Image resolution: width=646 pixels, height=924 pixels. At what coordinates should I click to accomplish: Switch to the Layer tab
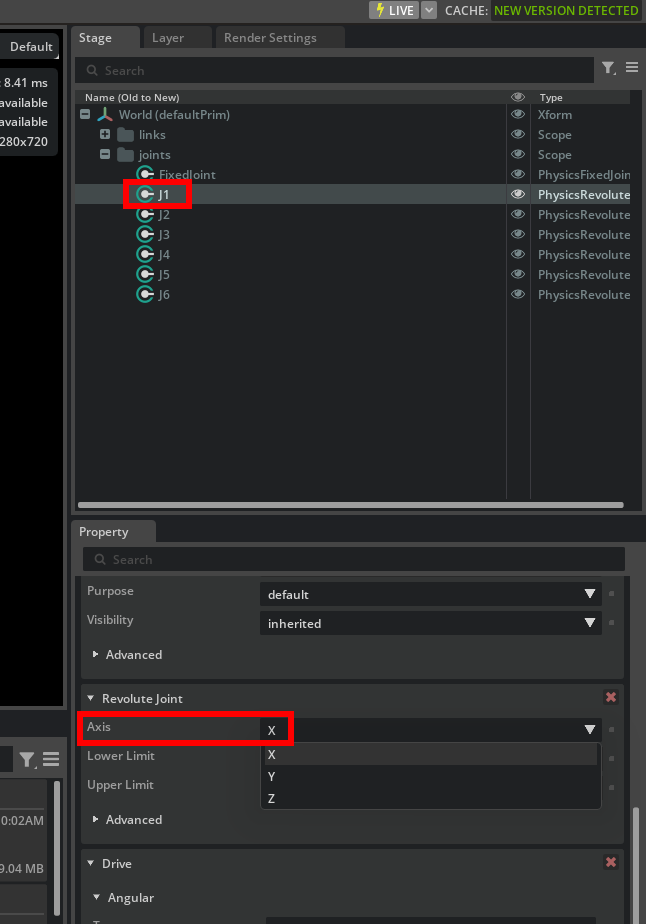click(x=168, y=38)
